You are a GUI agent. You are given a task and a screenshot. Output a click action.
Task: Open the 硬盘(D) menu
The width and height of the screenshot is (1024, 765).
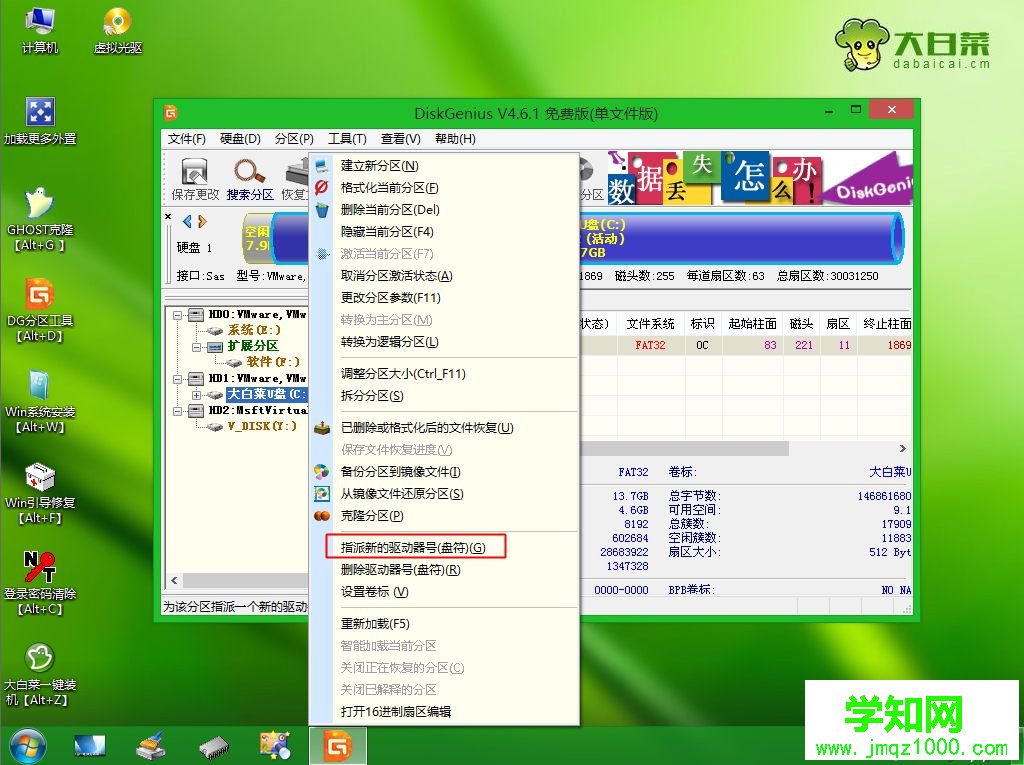tap(239, 138)
